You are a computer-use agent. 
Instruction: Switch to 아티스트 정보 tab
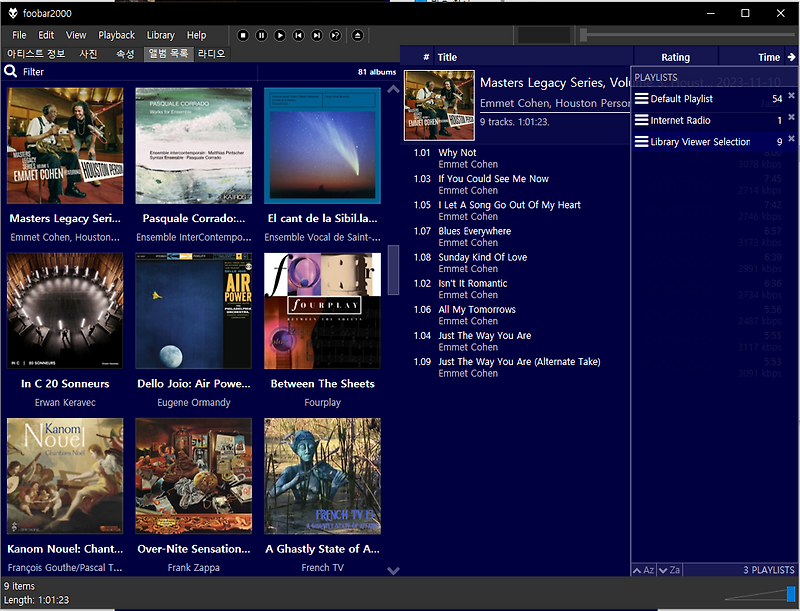coord(36,54)
